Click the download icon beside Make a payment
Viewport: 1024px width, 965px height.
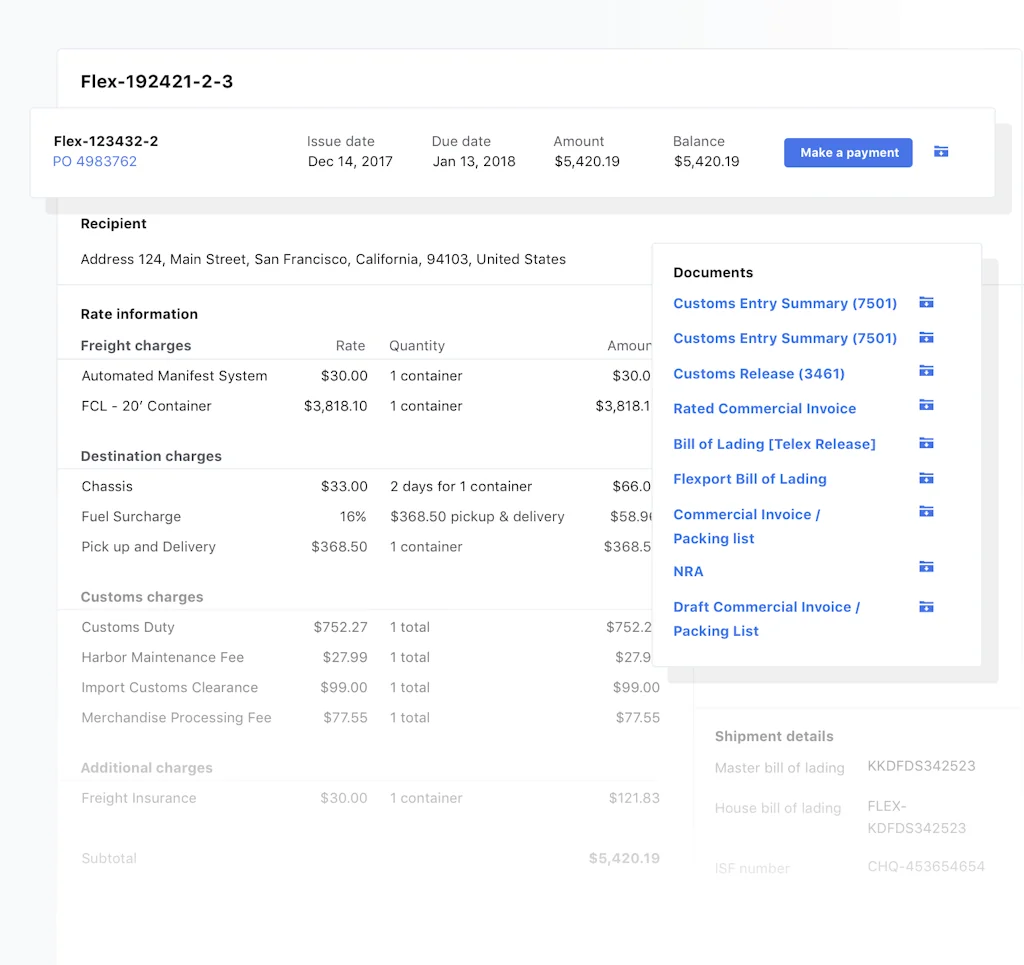tap(940, 151)
